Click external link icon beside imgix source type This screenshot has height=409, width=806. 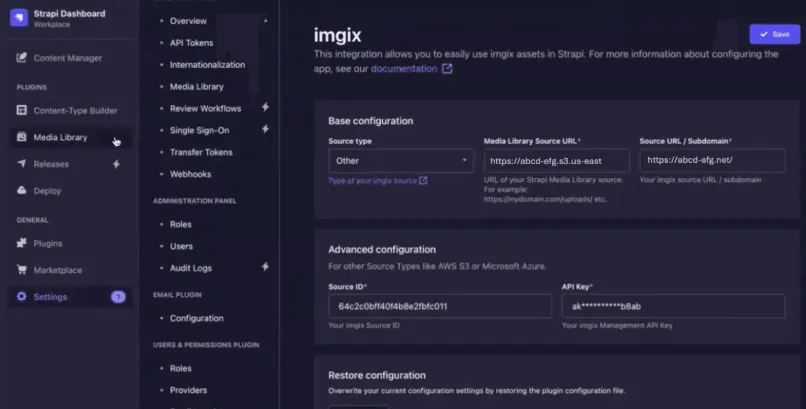pyautogui.click(x=423, y=180)
